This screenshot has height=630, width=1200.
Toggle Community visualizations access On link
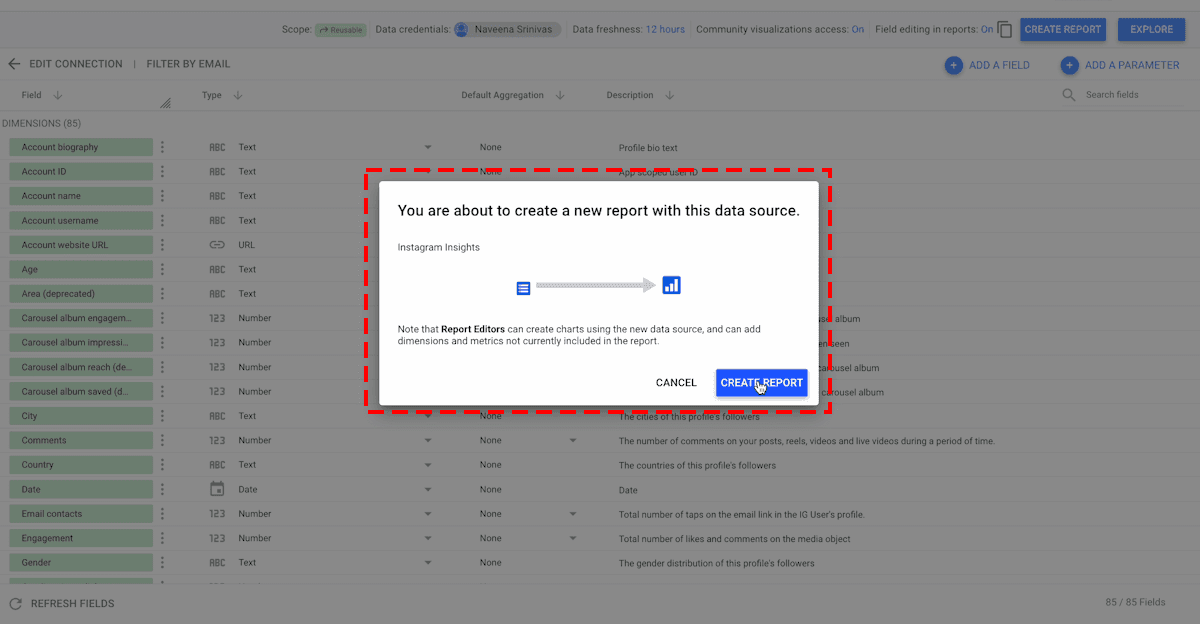coord(857,30)
